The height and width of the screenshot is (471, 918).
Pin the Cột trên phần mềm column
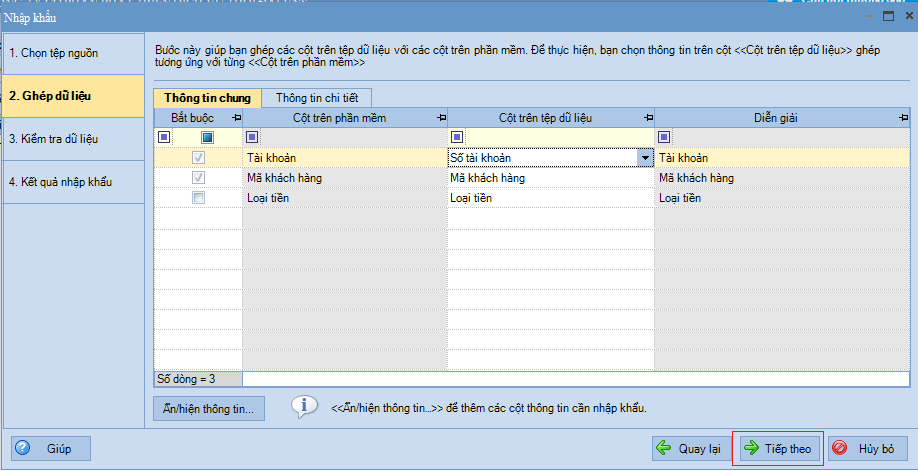pyautogui.click(x=442, y=118)
